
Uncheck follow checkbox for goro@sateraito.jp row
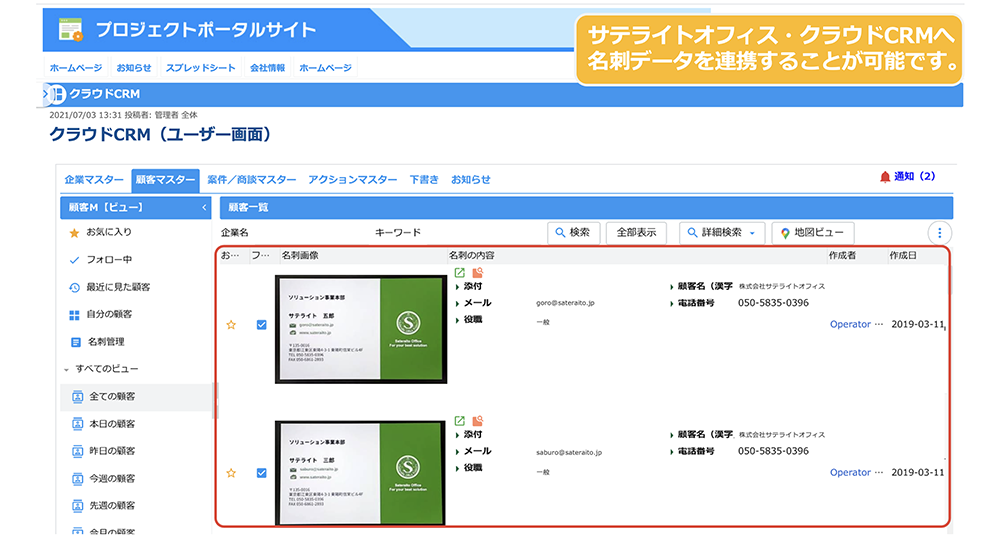pos(261,325)
